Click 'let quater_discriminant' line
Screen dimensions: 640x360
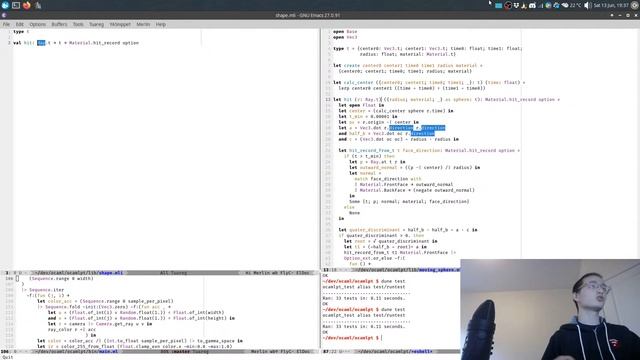click(x=408, y=230)
